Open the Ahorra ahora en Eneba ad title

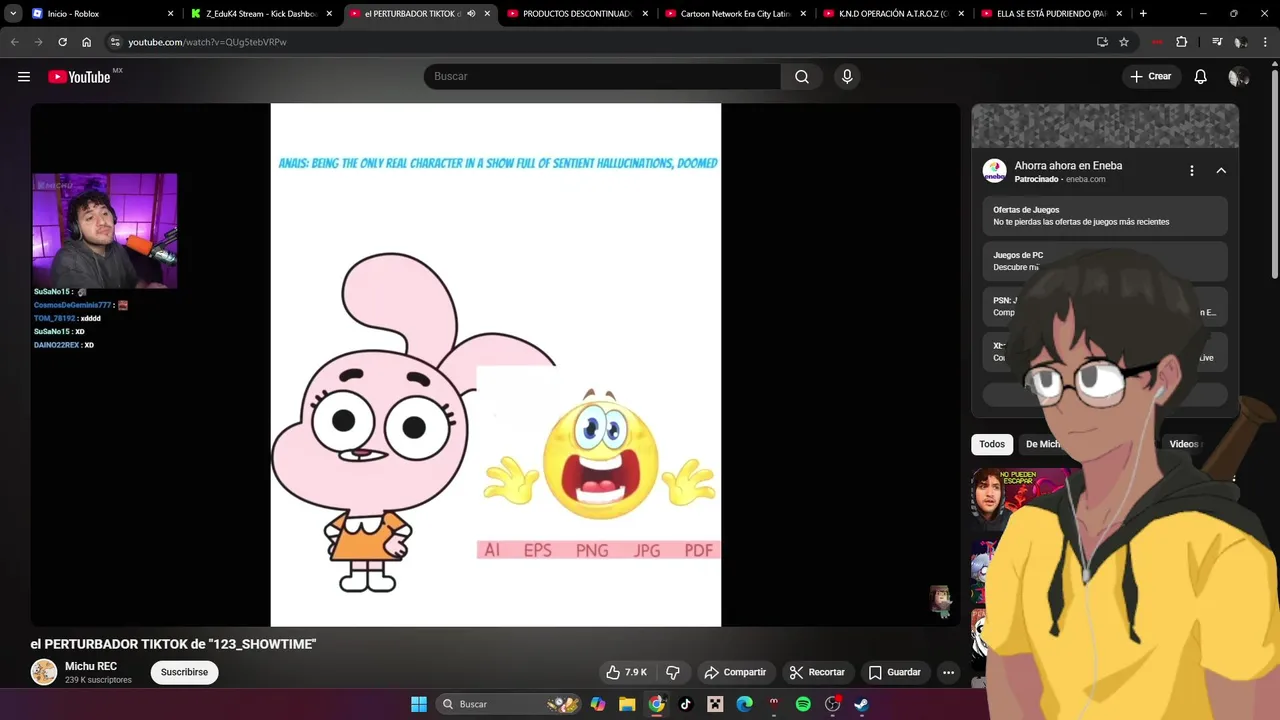pos(1068,166)
